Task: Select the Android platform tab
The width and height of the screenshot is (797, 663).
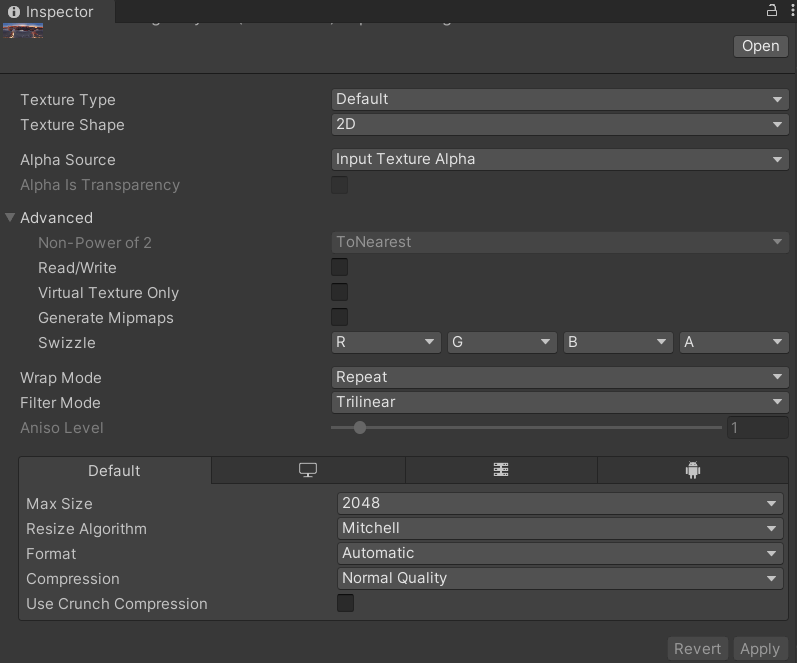Action: pos(693,470)
